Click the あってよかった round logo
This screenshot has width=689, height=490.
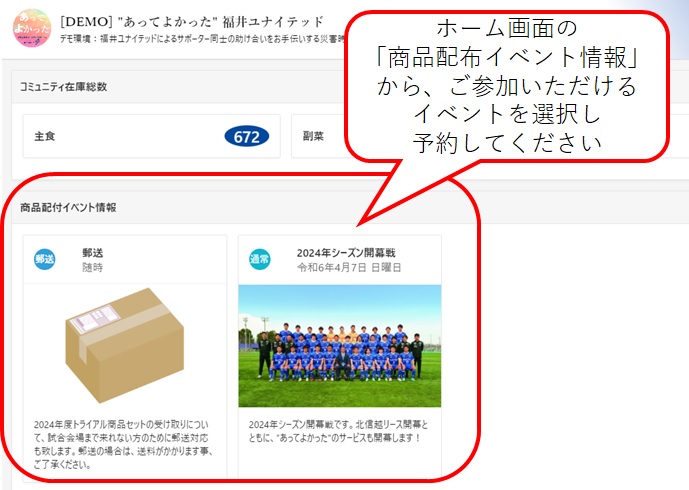tap(32, 28)
